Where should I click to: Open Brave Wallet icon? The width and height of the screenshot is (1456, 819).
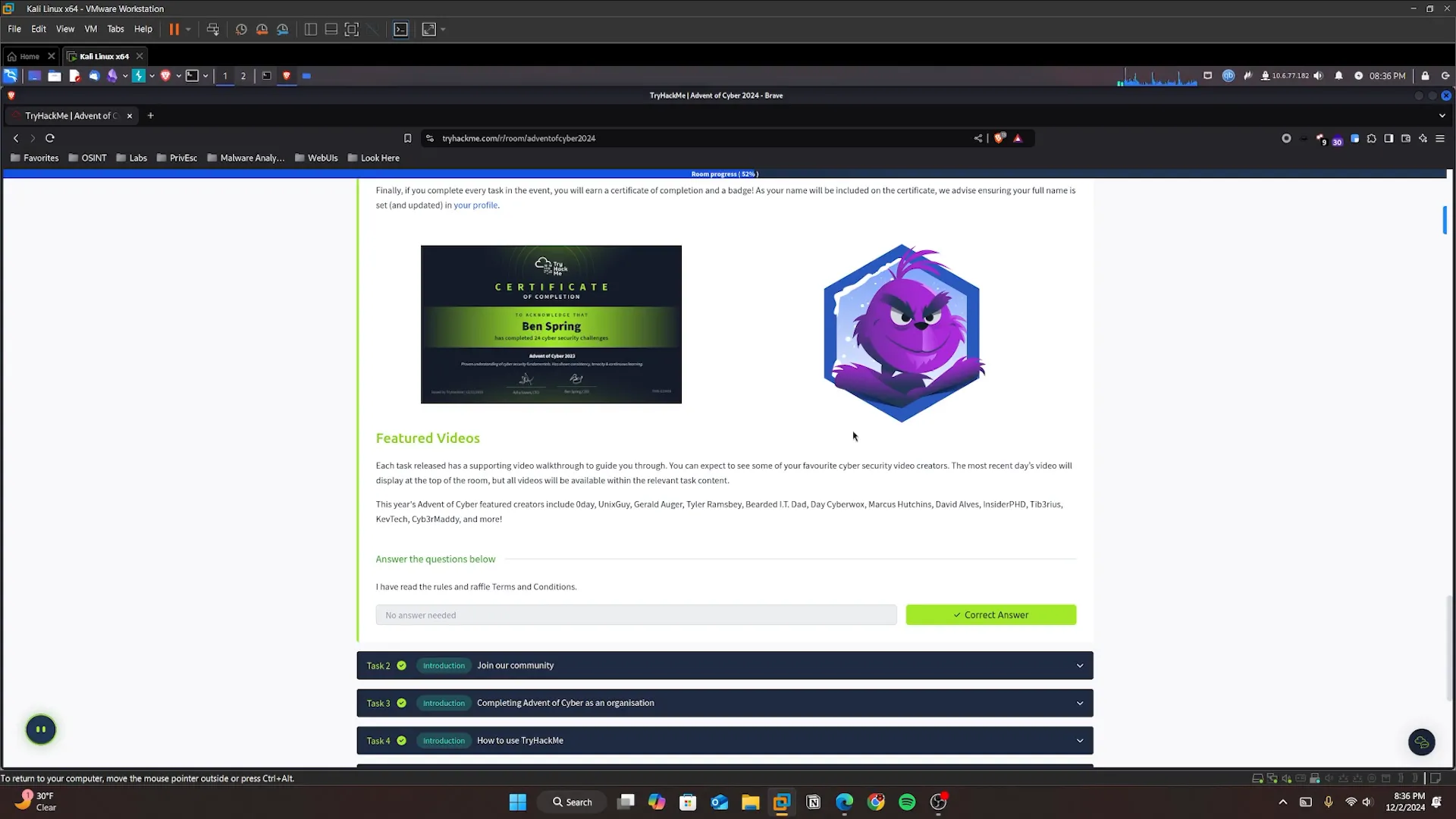tap(1406, 139)
